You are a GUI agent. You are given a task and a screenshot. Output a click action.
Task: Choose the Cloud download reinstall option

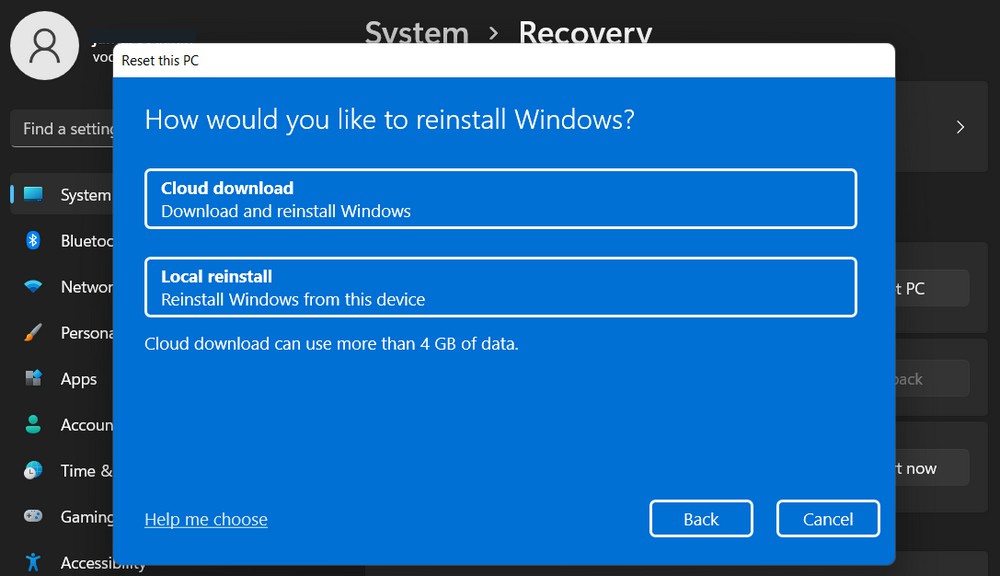click(x=501, y=198)
